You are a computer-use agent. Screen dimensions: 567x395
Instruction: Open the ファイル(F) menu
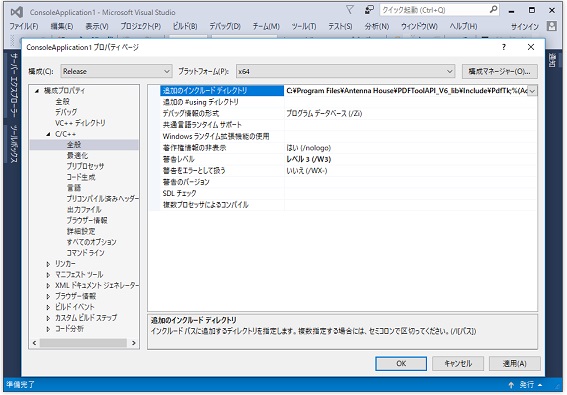[24, 26]
